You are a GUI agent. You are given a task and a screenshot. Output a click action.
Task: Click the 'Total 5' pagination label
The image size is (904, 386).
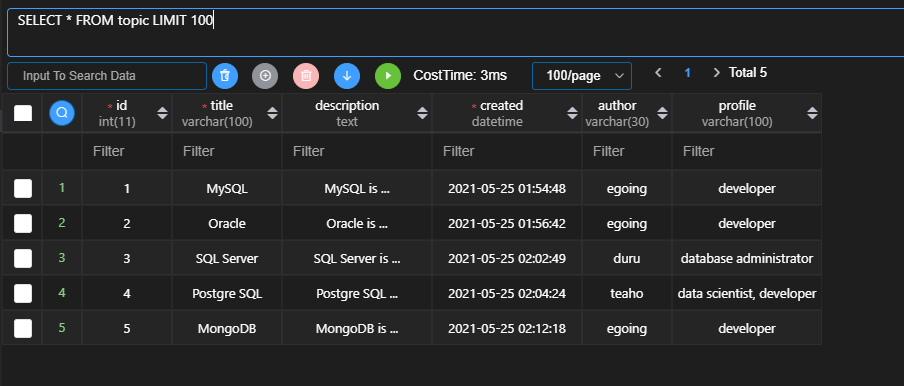point(748,73)
